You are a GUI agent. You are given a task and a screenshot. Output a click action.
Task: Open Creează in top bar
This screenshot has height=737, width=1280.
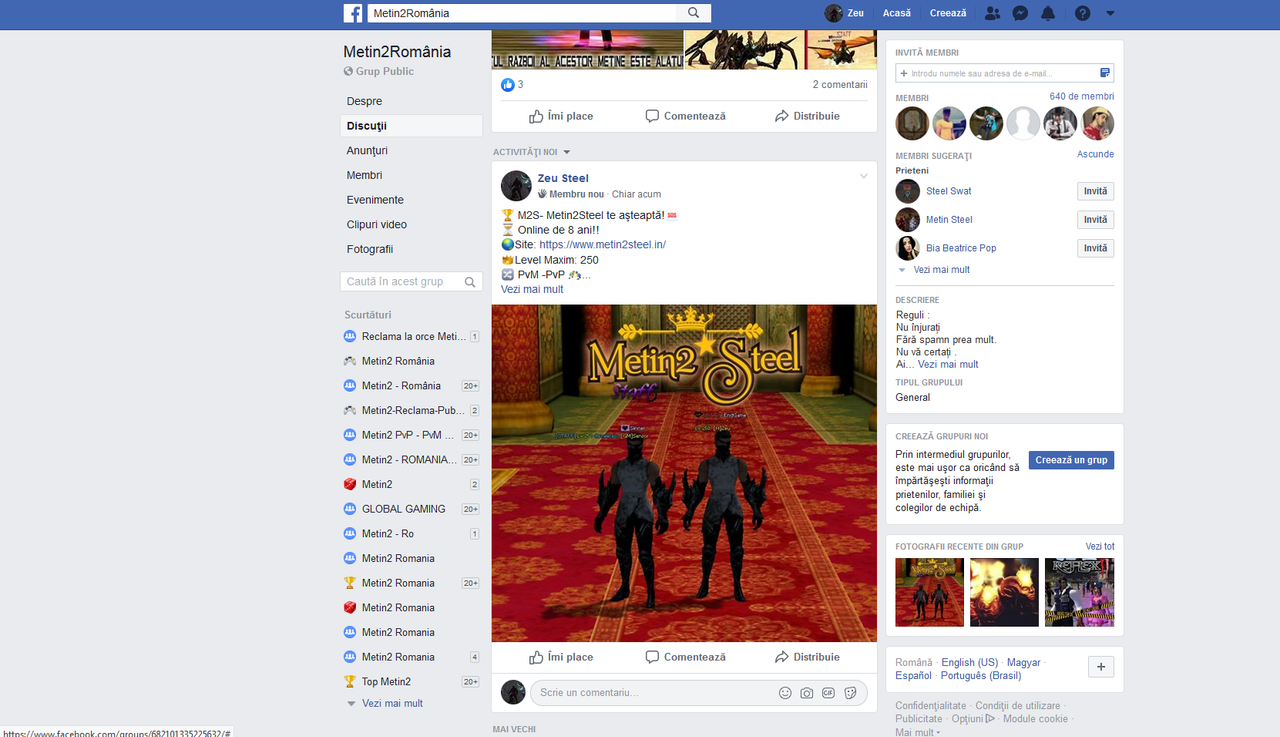pyautogui.click(x=948, y=13)
